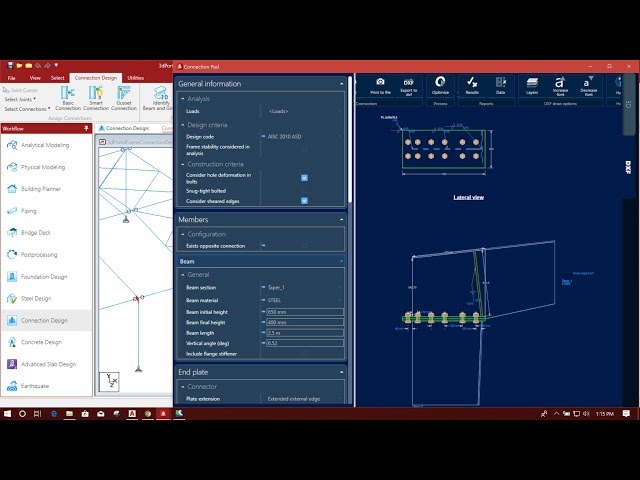Image resolution: width=640 pixels, height=480 pixels.
Task: Select Connection Design workflow item
Action: point(46,320)
